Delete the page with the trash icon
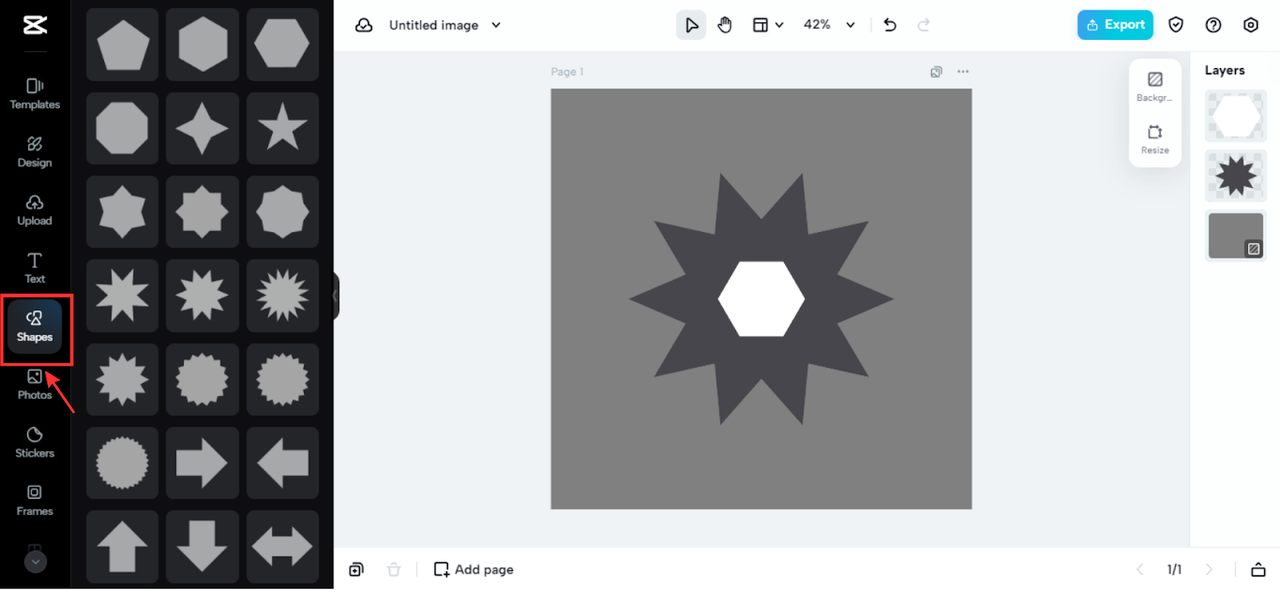Viewport: 1280px width, 595px height. click(394, 570)
